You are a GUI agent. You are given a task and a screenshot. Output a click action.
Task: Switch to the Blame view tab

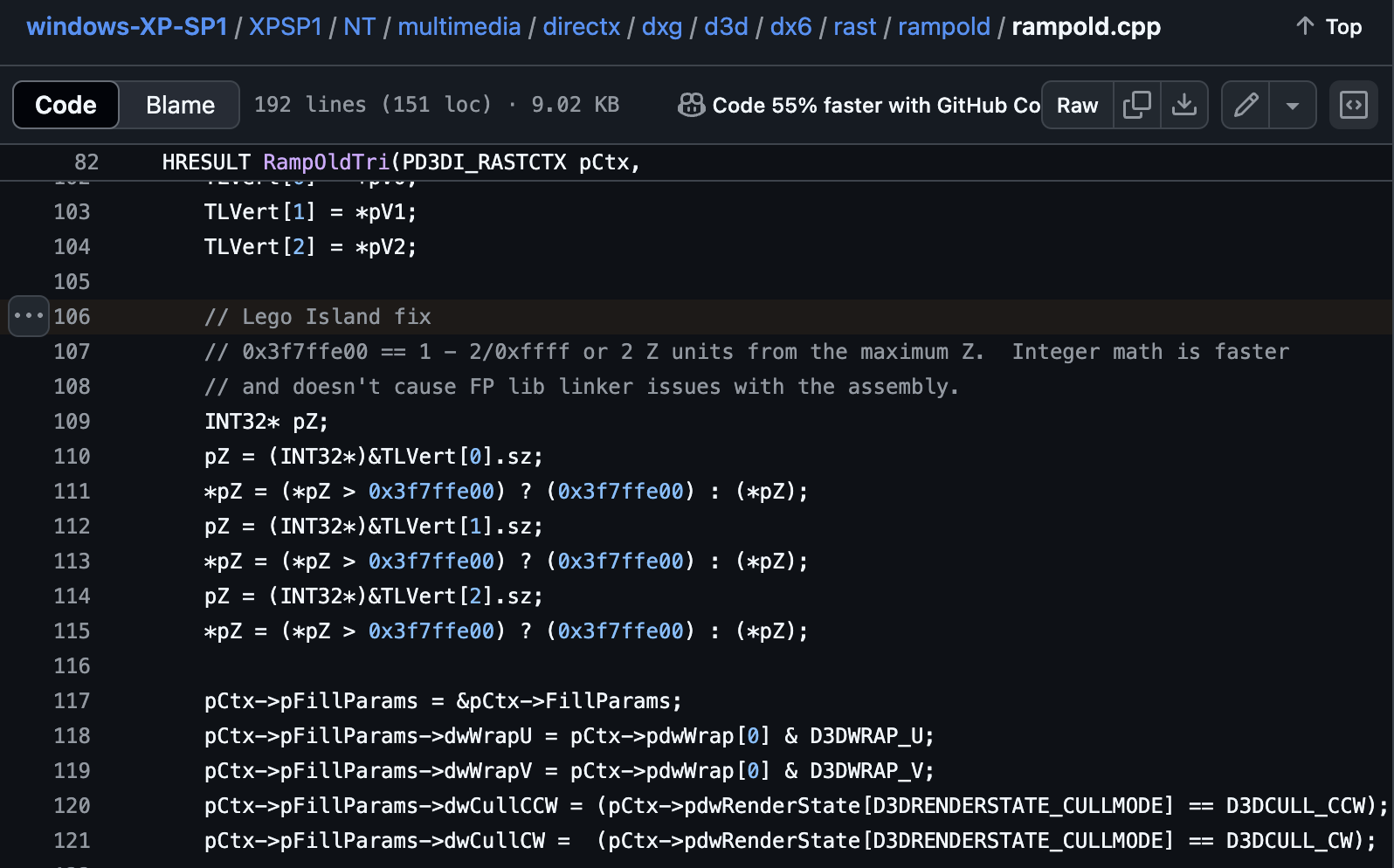(180, 106)
